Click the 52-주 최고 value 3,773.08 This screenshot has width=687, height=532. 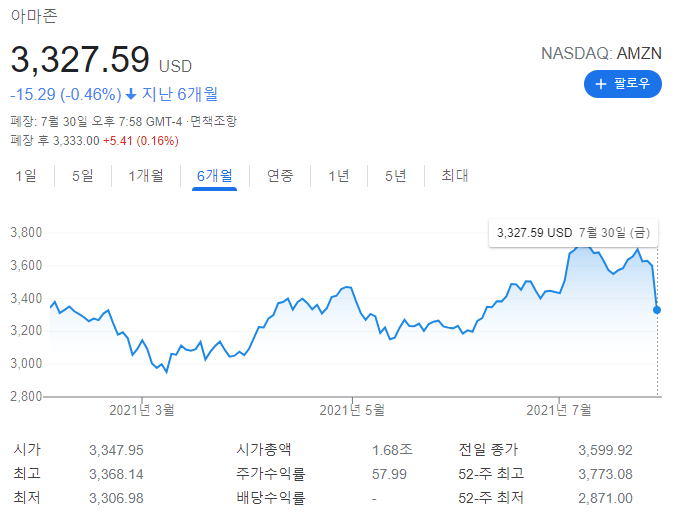pos(606,474)
